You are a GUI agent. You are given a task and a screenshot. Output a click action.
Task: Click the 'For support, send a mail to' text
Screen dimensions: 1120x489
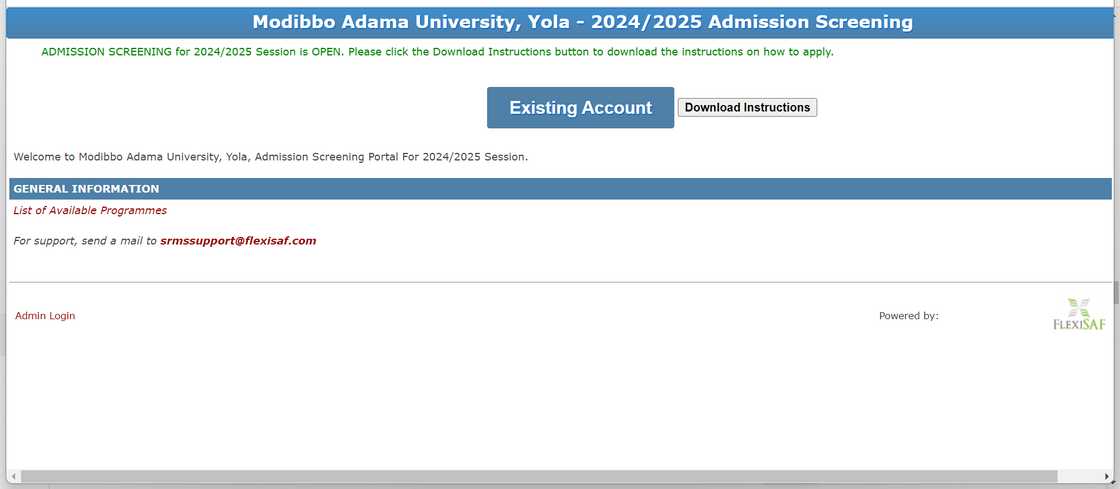(x=85, y=241)
